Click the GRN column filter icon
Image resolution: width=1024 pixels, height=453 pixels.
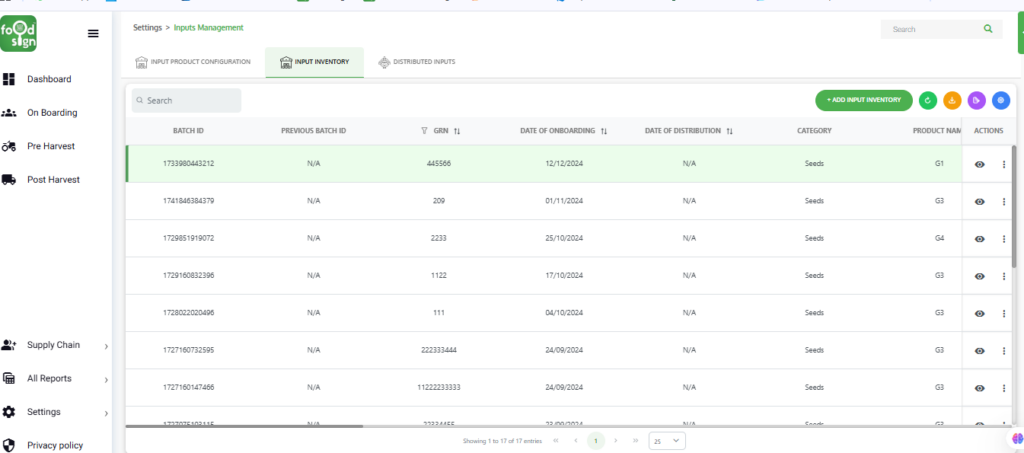[424, 131]
